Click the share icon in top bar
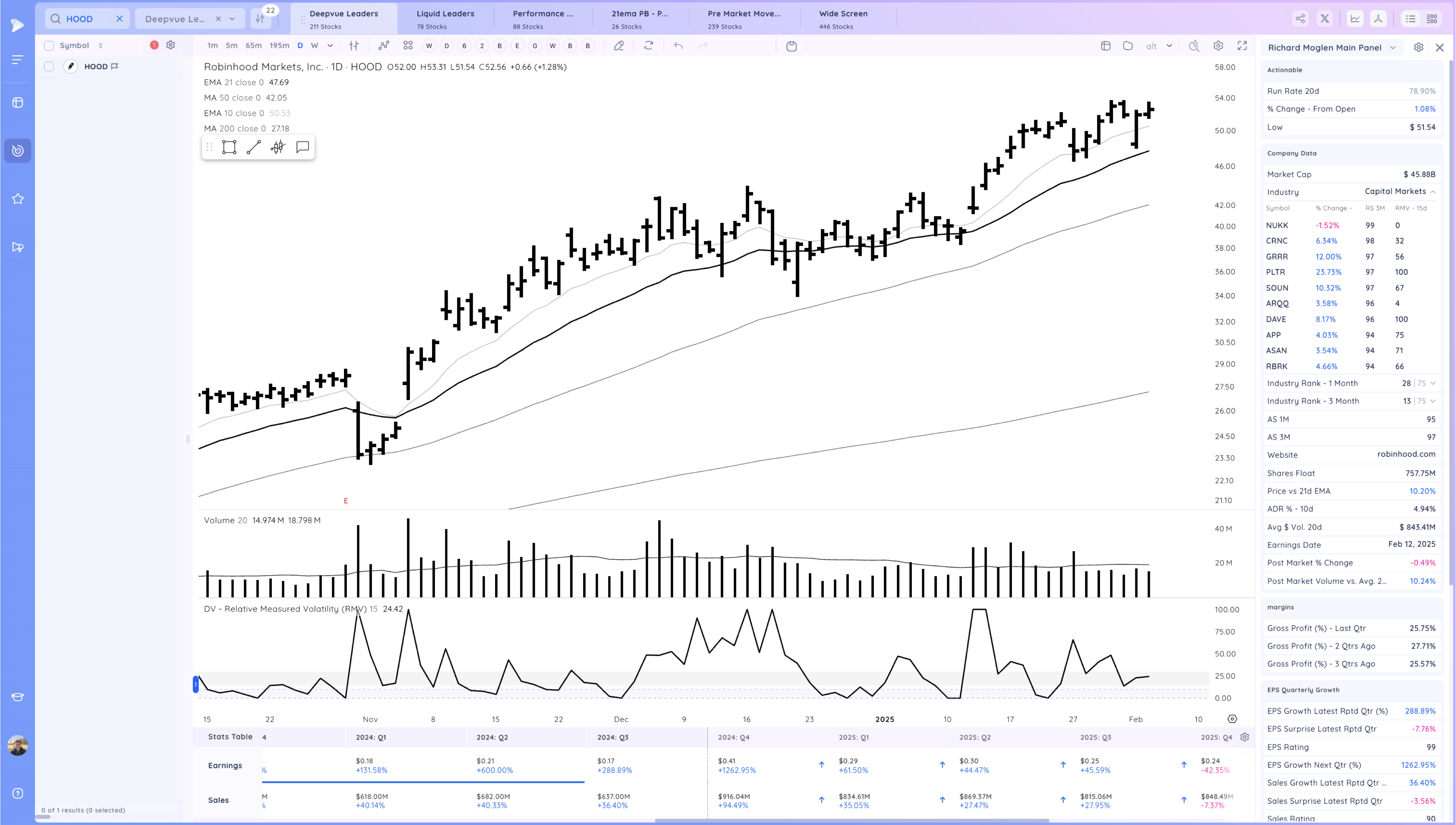Image resolution: width=1456 pixels, height=825 pixels. tap(1300, 19)
